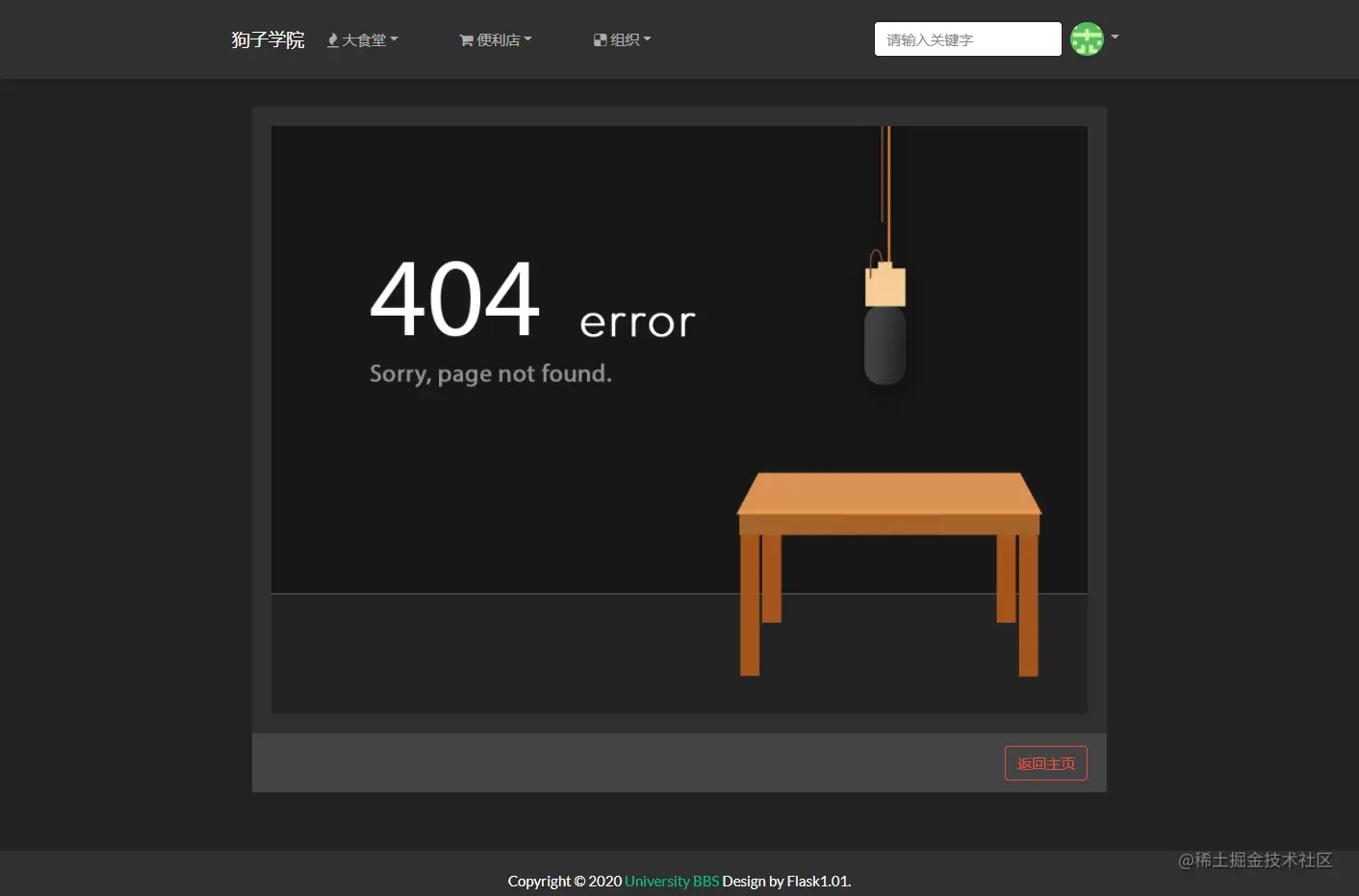Open the avatar account dropdown arrow
Screen dimensions: 1359x896
1114,38
